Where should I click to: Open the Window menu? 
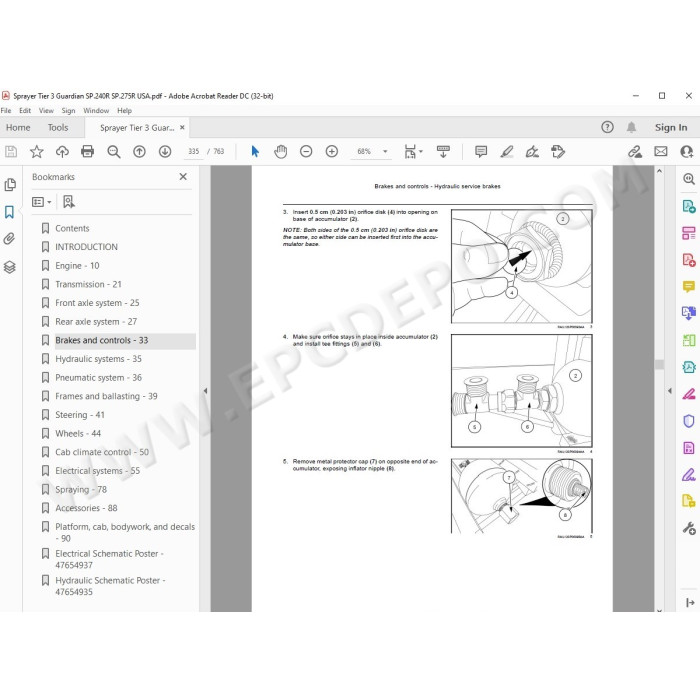point(96,111)
